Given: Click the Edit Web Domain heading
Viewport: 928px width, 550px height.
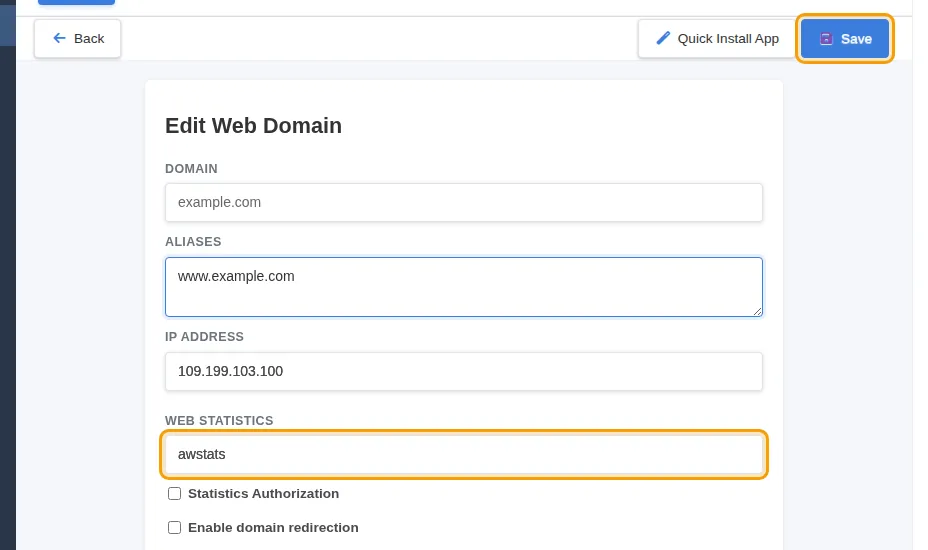Looking at the screenshot, I should (253, 126).
